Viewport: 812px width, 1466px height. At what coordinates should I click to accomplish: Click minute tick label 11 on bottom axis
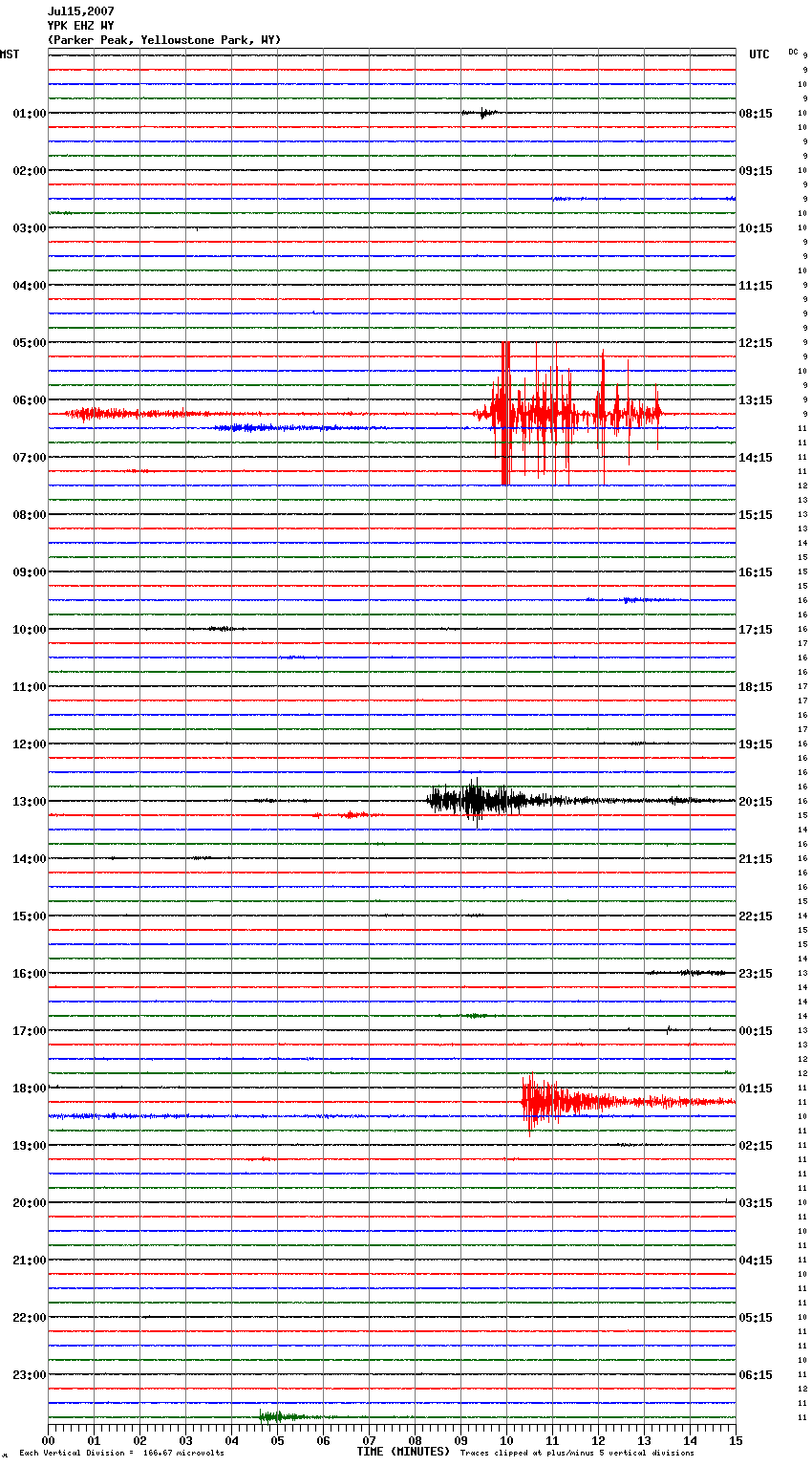coord(552,1440)
